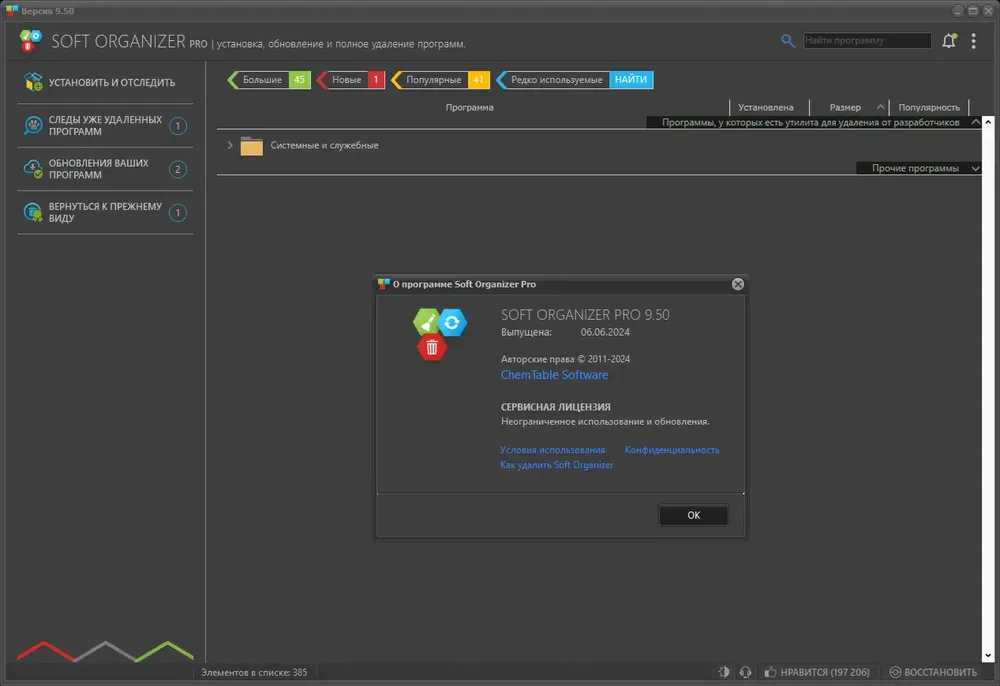Click the badge 2 beside Обновления ваших программ
This screenshot has height=686, width=1000.
178,169
